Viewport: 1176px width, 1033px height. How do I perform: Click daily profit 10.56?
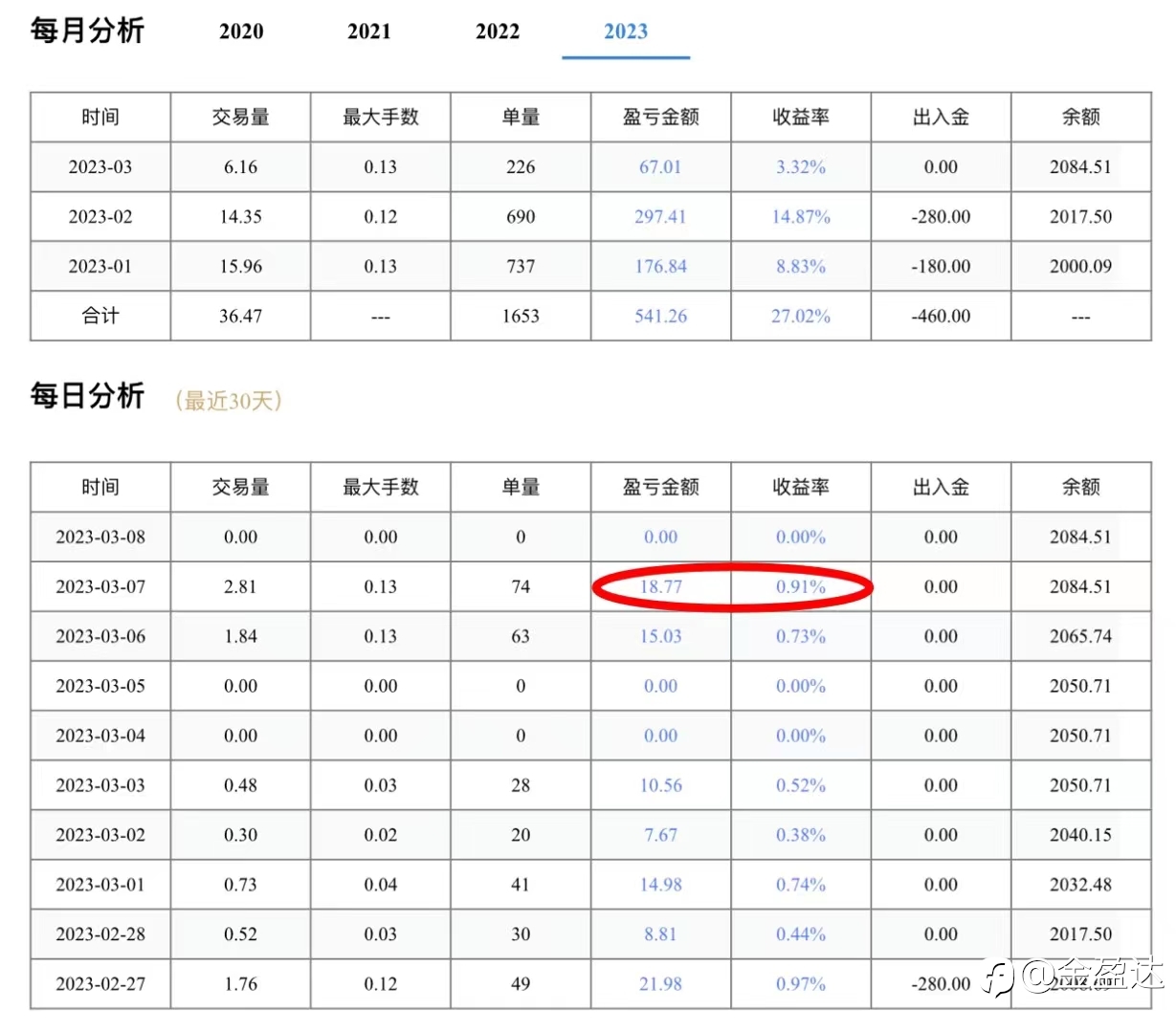(660, 786)
